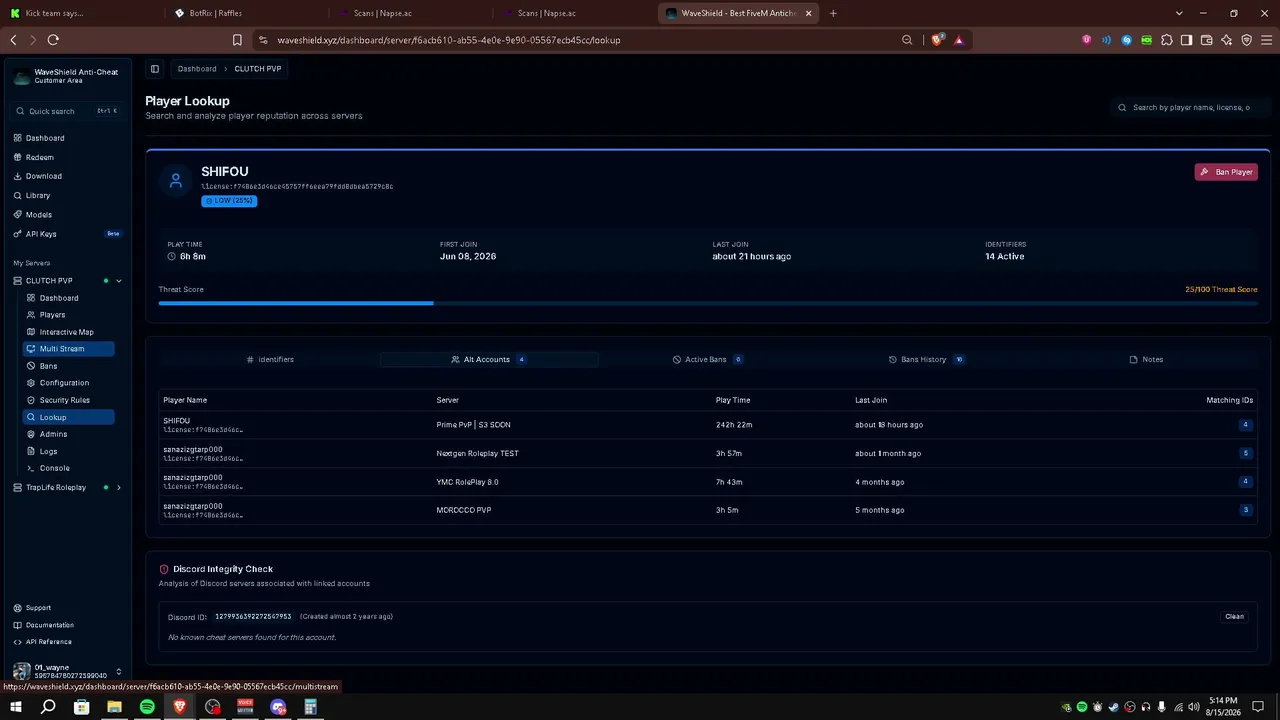The height and width of the screenshot is (720, 1280).
Task: Focus the player name search field
Action: pyautogui.click(x=1190, y=107)
